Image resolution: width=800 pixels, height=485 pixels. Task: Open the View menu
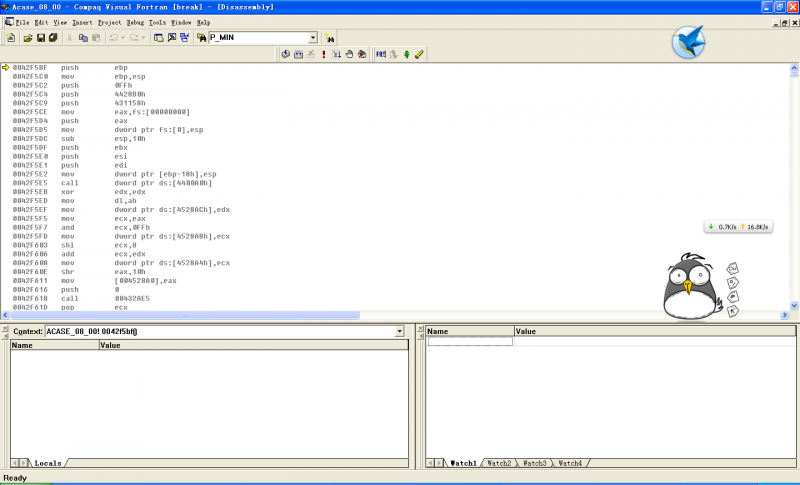click(60, 22)
